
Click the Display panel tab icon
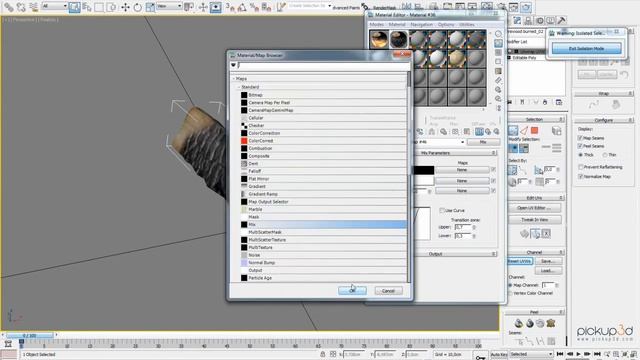(x=551, y=20)
